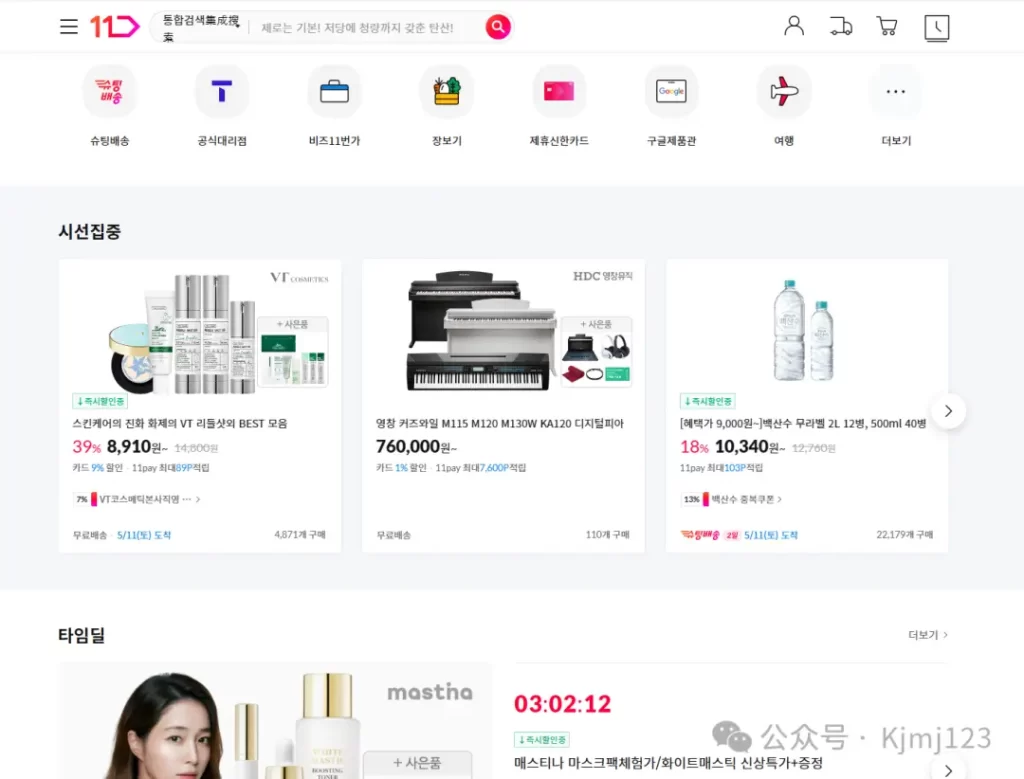Click the 110개 구매 count

(607, 534)
